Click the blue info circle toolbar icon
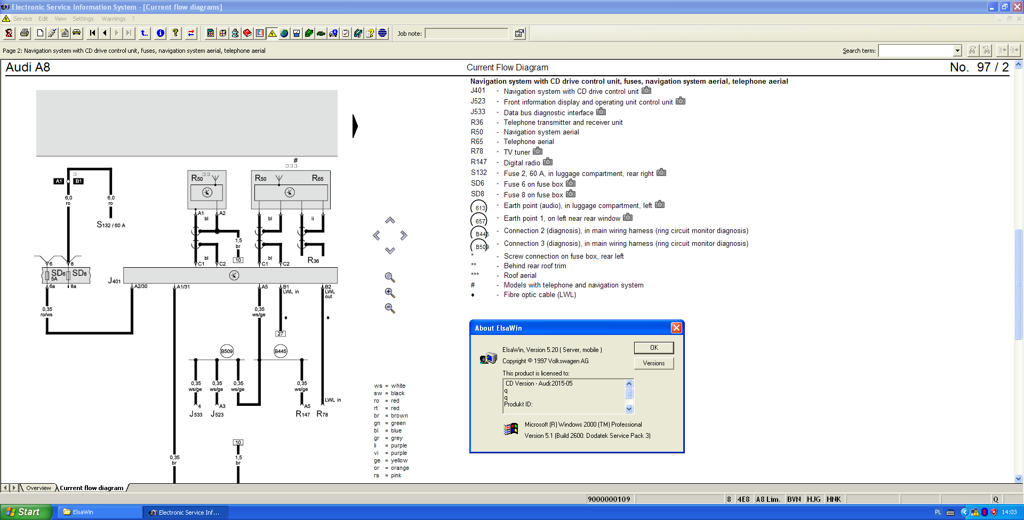The height and width of the screenshot is (520, 1024). click(x=160, y=33)
